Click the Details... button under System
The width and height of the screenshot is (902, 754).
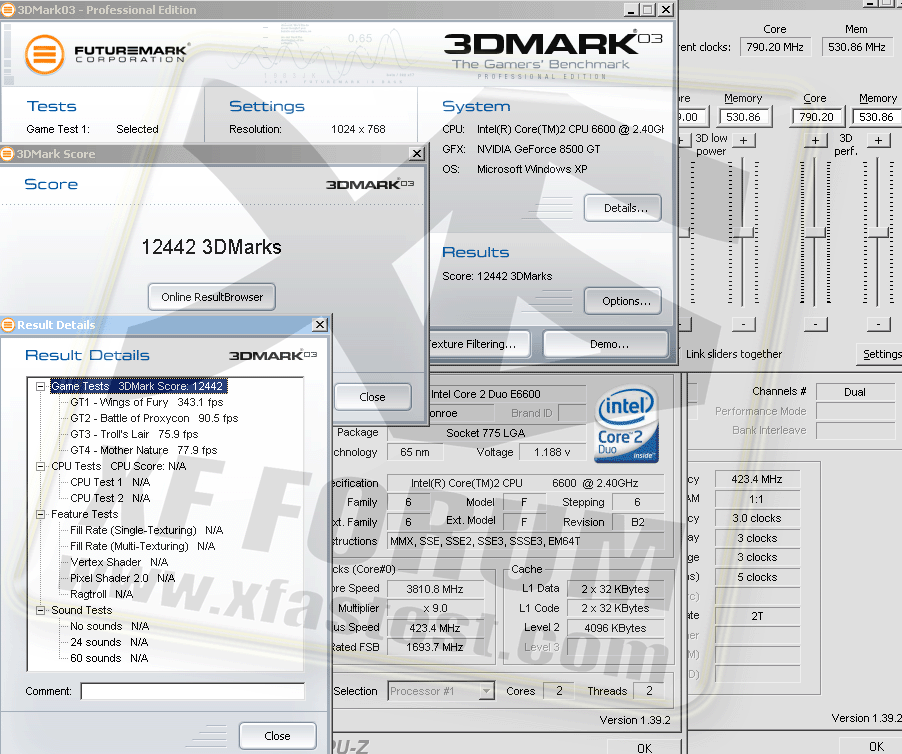tap(622, 208)
